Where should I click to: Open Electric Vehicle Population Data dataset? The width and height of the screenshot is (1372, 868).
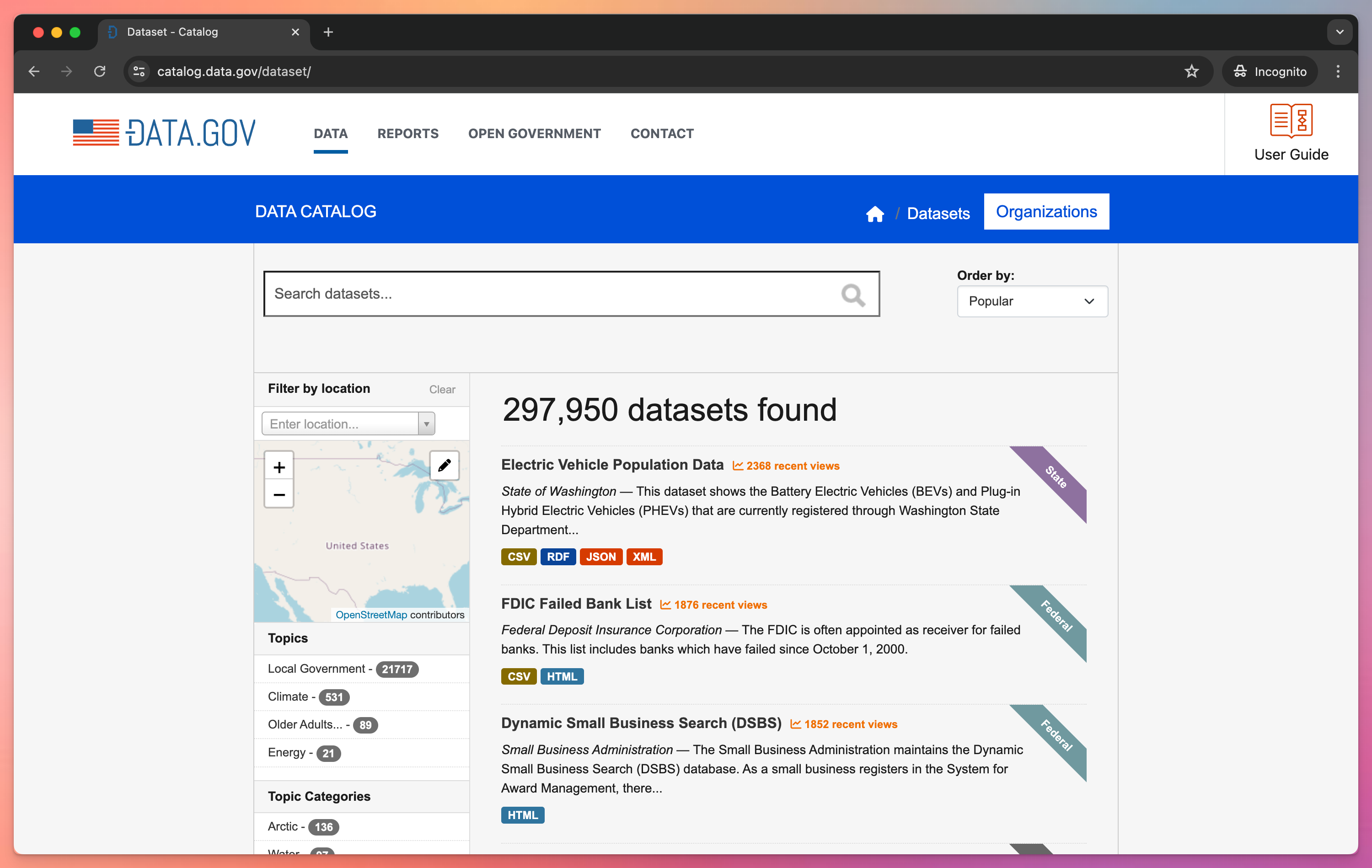pos(612,465)
